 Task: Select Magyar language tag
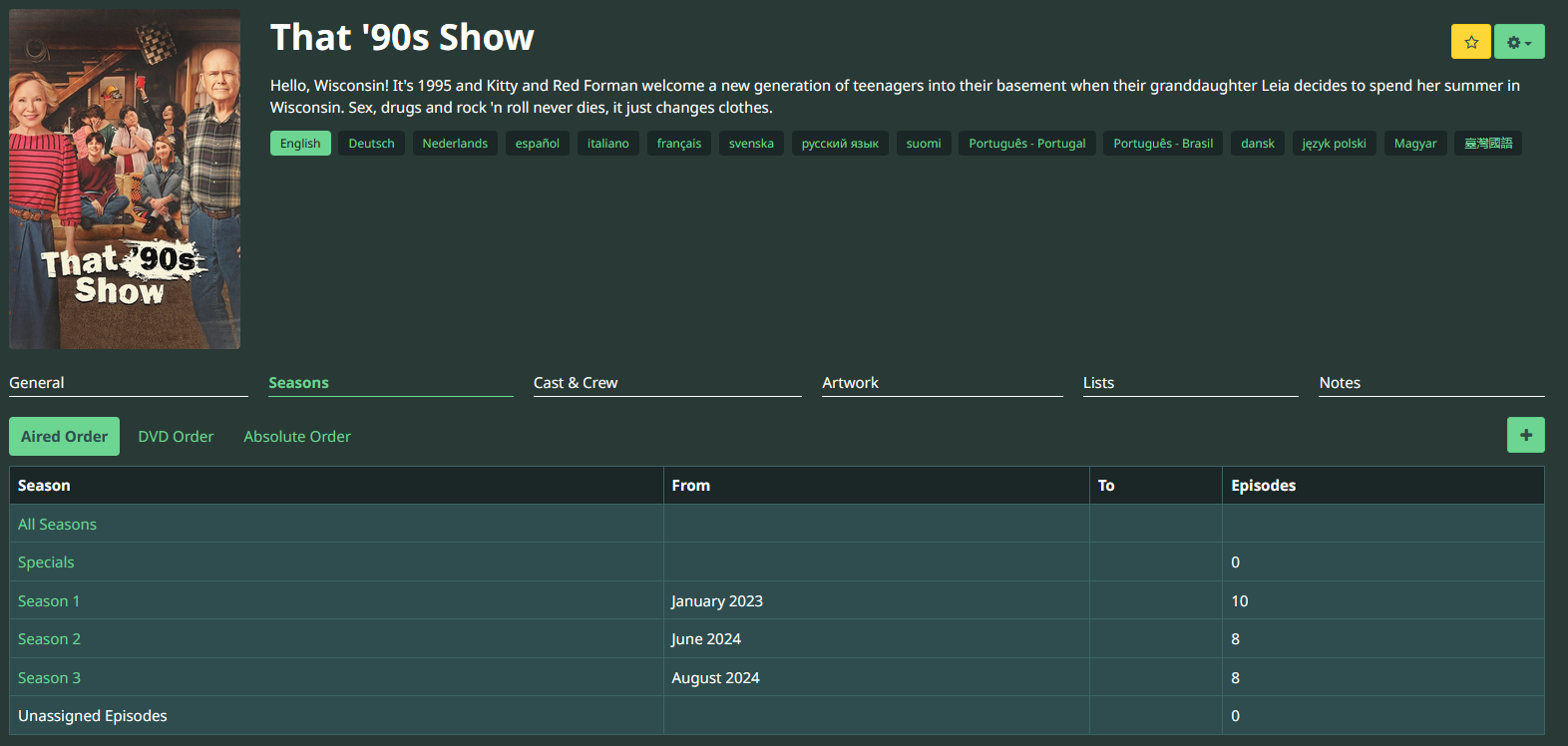1415,144
